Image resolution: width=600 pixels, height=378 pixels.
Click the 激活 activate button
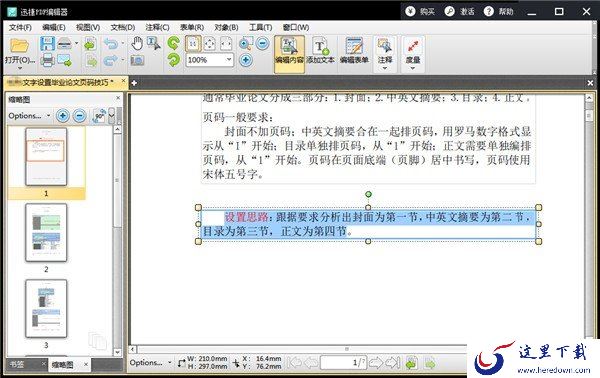tap(460, 11)
